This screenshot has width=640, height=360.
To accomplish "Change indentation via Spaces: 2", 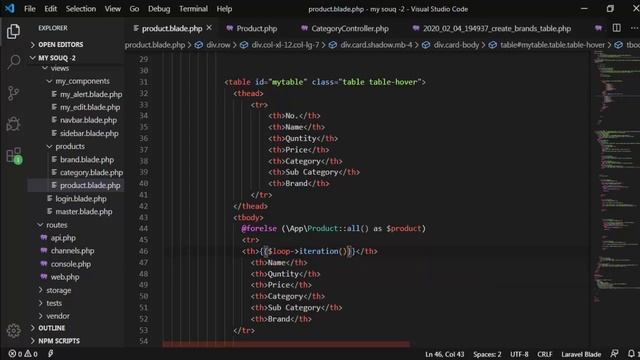I will (487, 354).
